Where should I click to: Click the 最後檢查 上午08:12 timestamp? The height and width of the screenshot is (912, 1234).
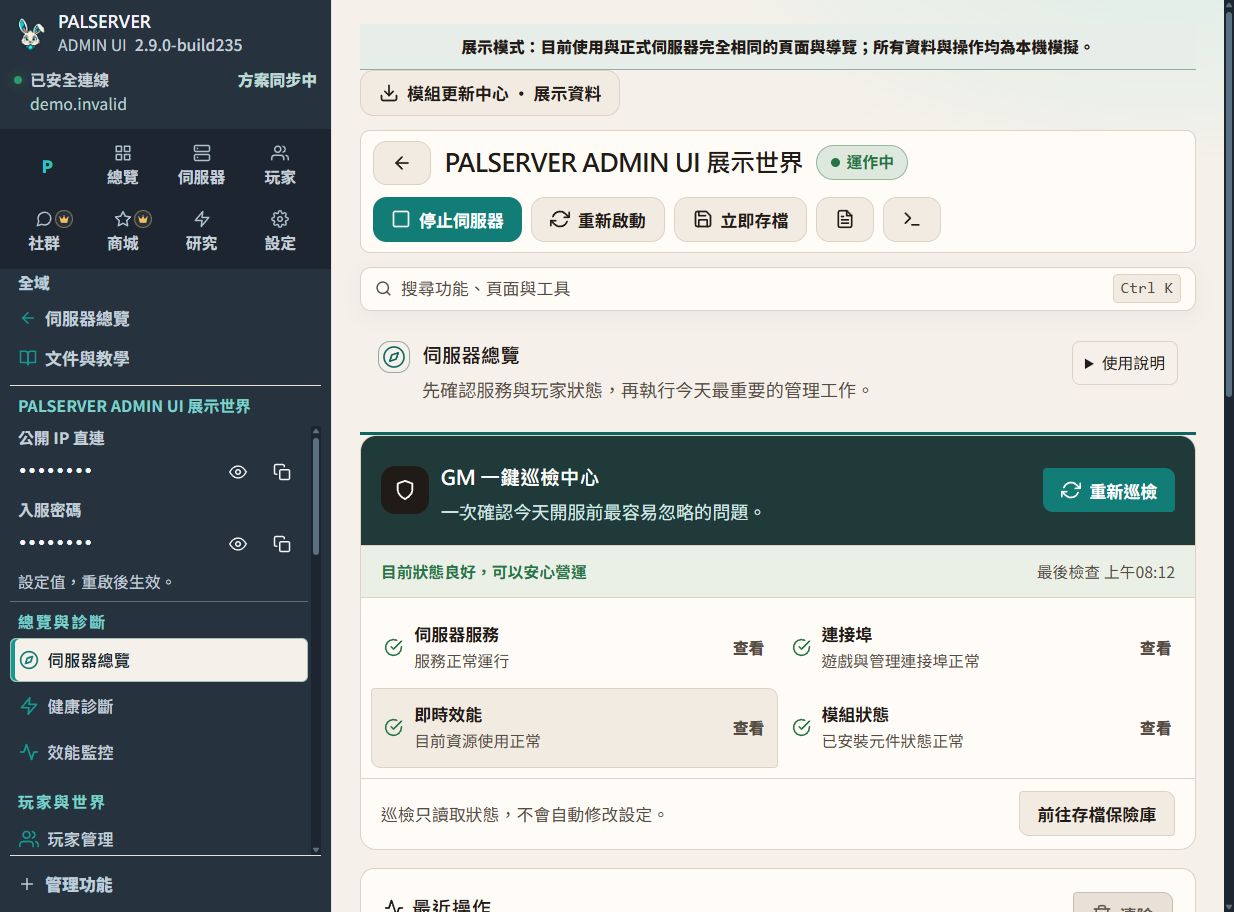pos(1106,573)
